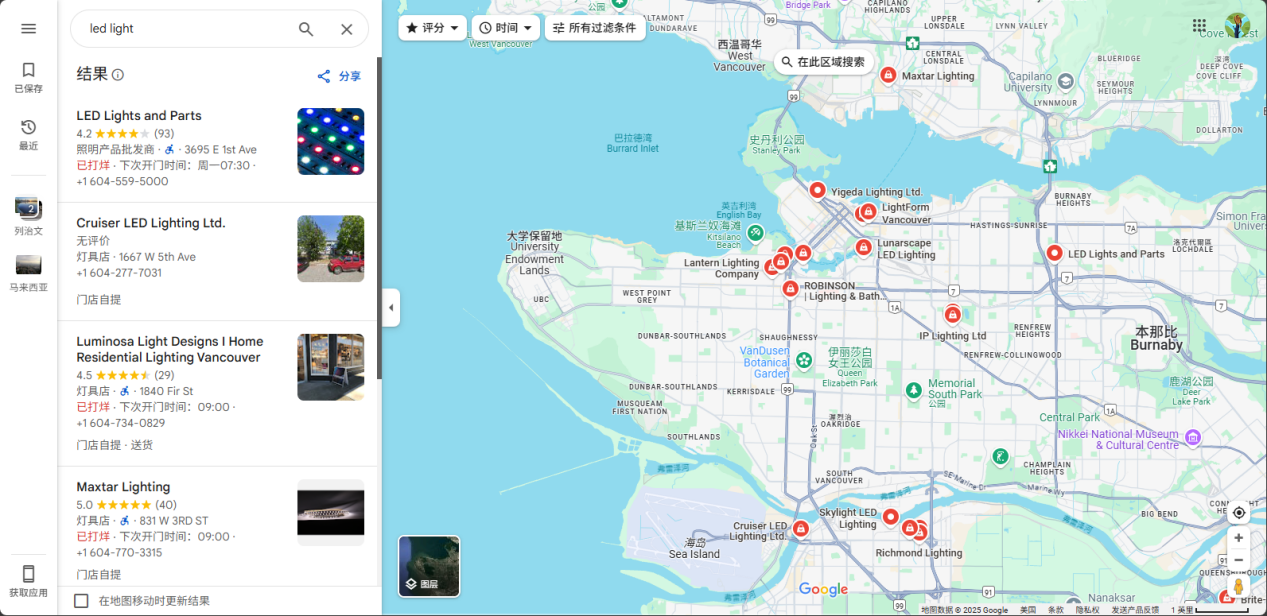Open Cruiser LED Lighting Ltd. result

[x=218, y=262]
